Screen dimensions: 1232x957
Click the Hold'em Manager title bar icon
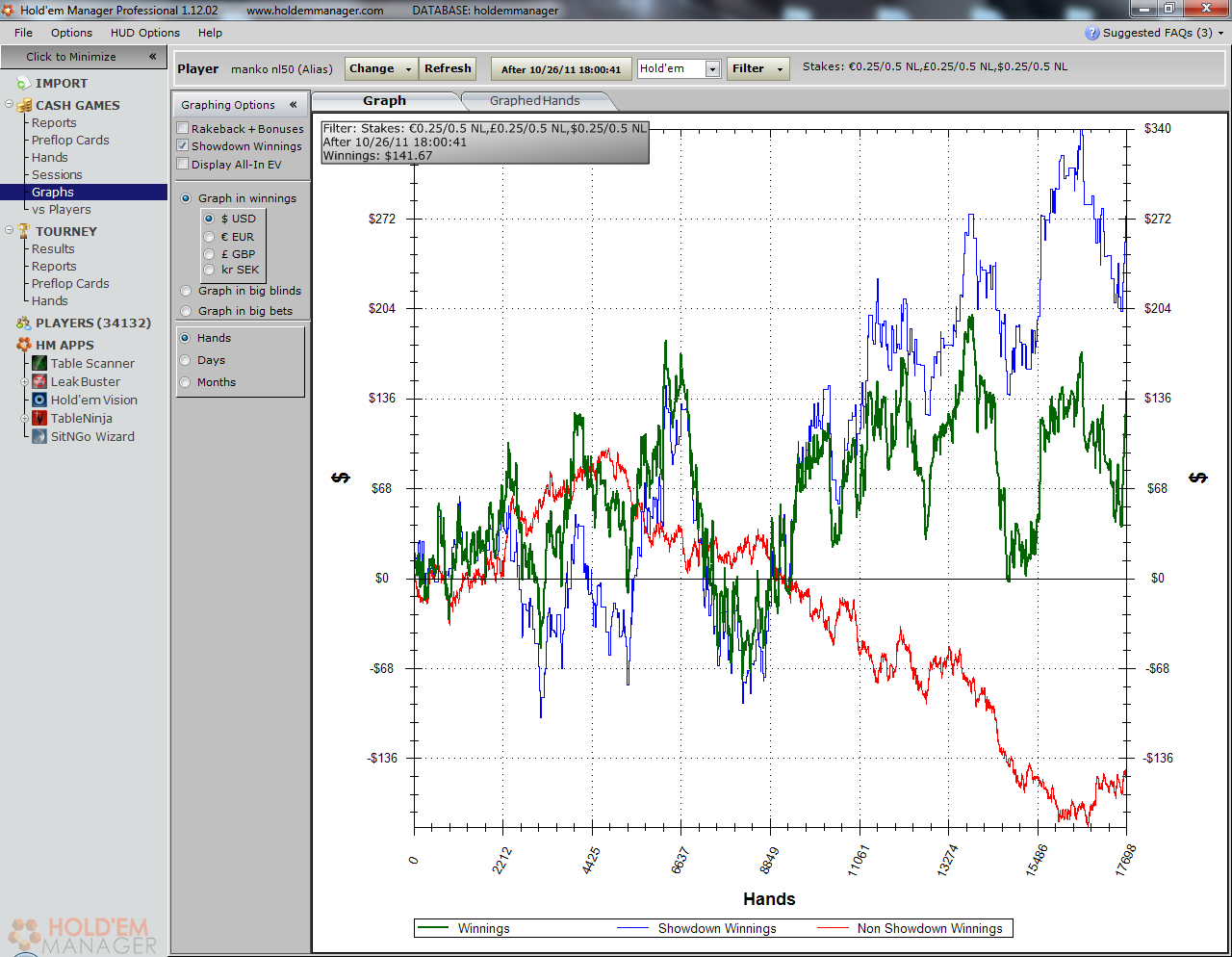tap(8, 11)
